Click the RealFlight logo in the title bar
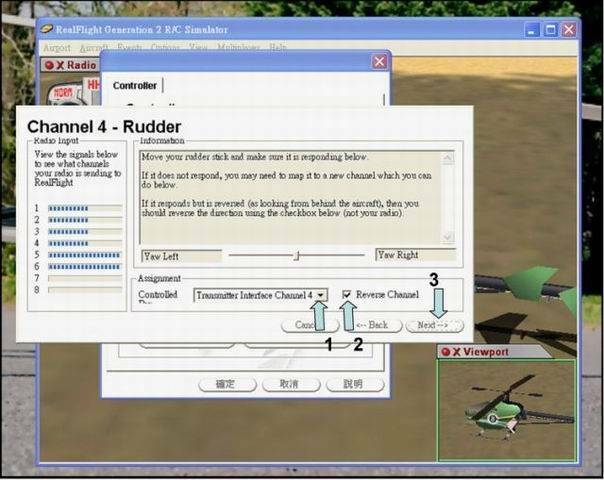The height and width of the screenshot is (480, 604). [47, 29]
